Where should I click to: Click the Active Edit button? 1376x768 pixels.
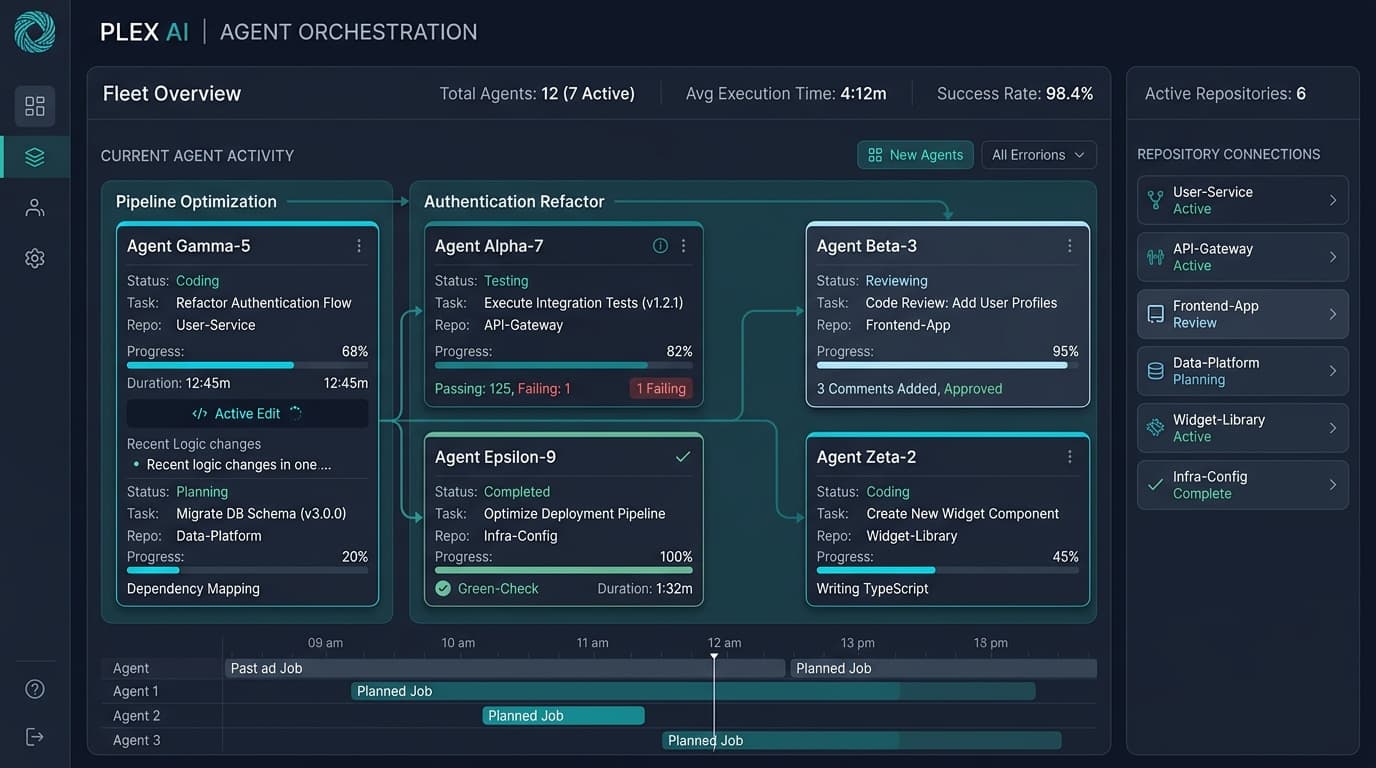(247, 413)
